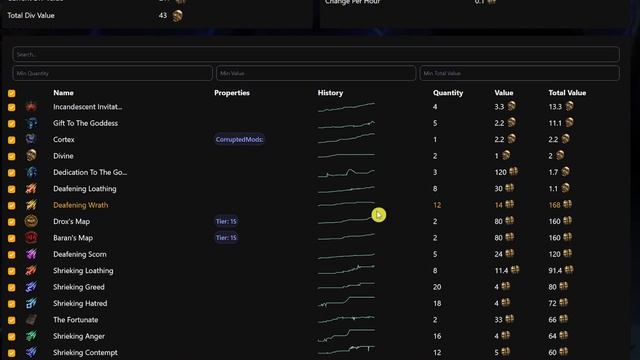Click the Deafening Loathing essence icon
This screenshot has width=640, height=360.
pos(31,188)
